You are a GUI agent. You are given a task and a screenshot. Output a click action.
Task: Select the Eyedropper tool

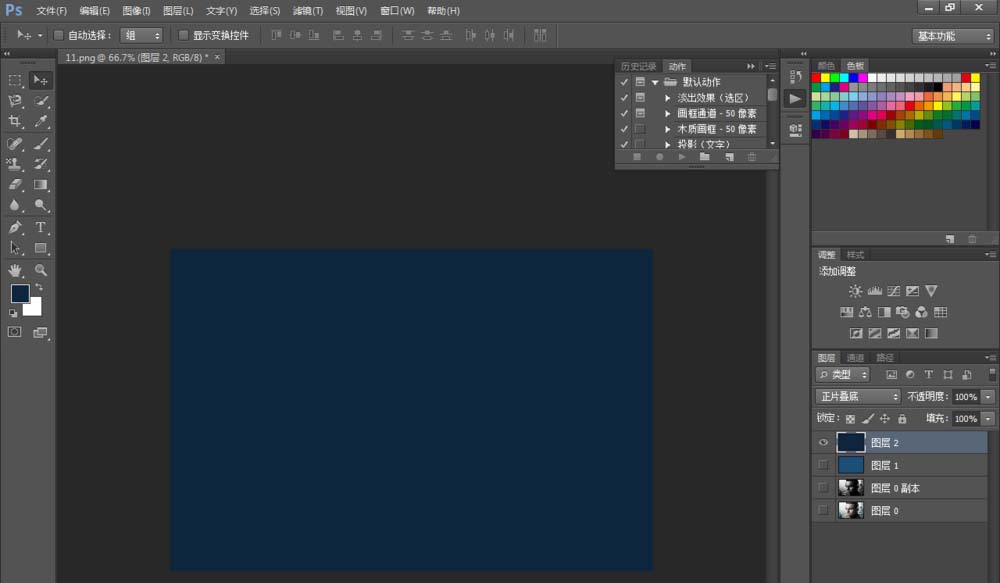41,121
